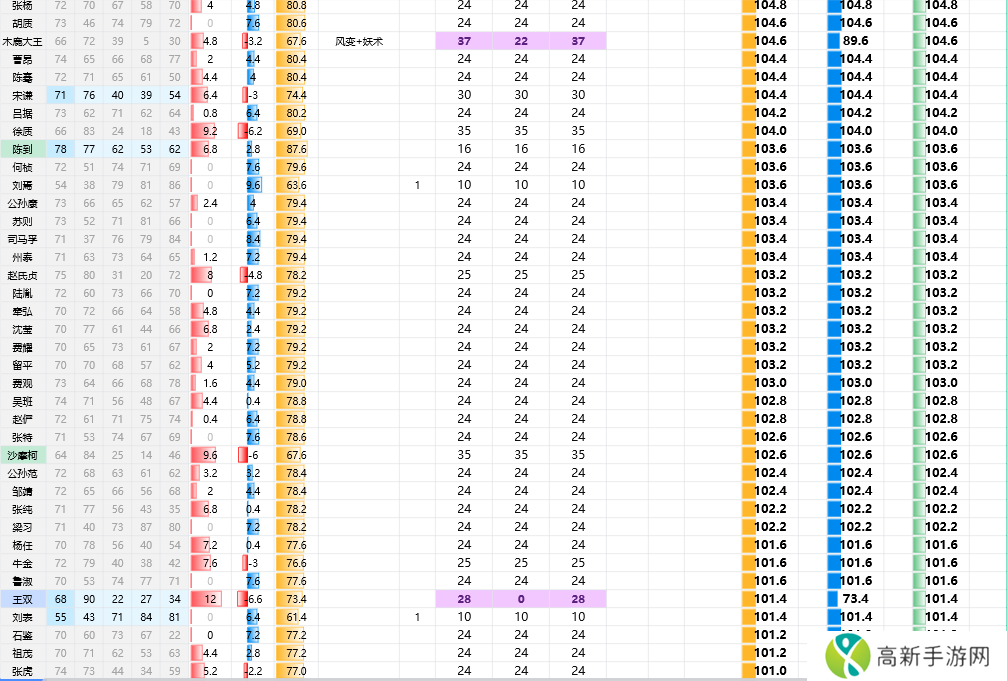
Task: Click the 公孙康 name cell
Action: [x=22, y=203]
